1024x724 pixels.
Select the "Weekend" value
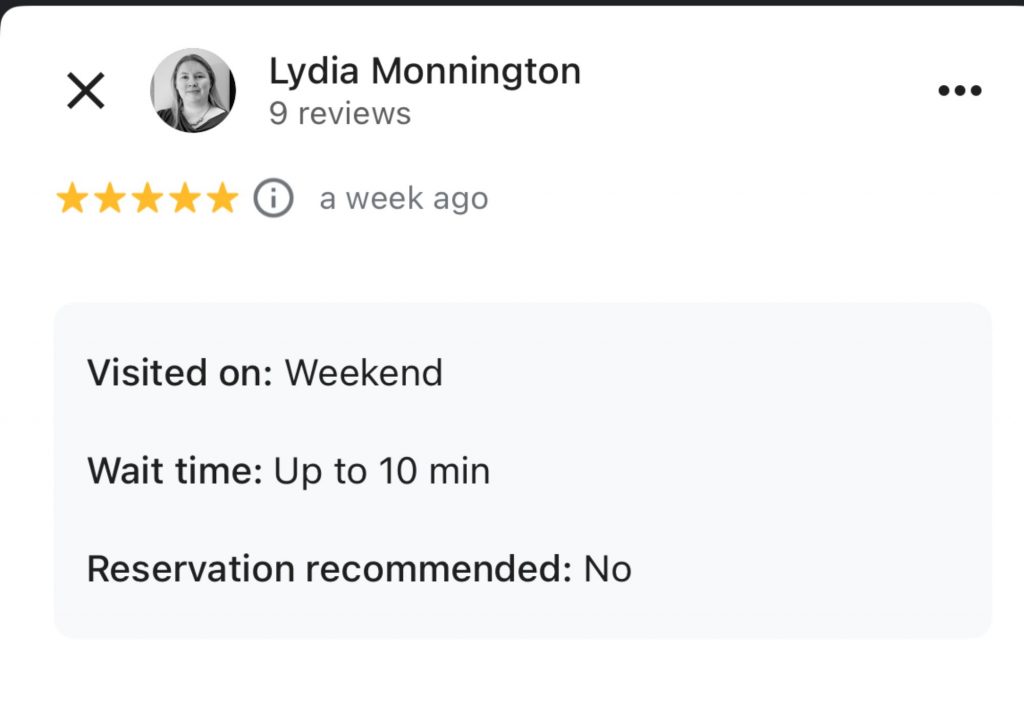[364, 373]
